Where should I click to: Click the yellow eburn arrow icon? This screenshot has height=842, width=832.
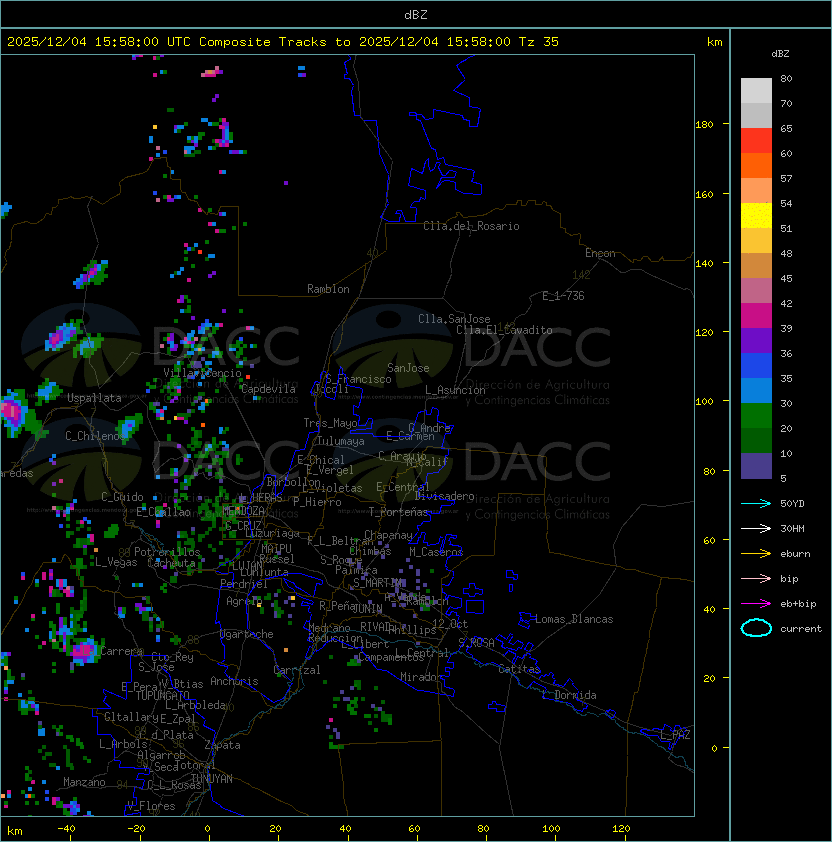point(756,553)
